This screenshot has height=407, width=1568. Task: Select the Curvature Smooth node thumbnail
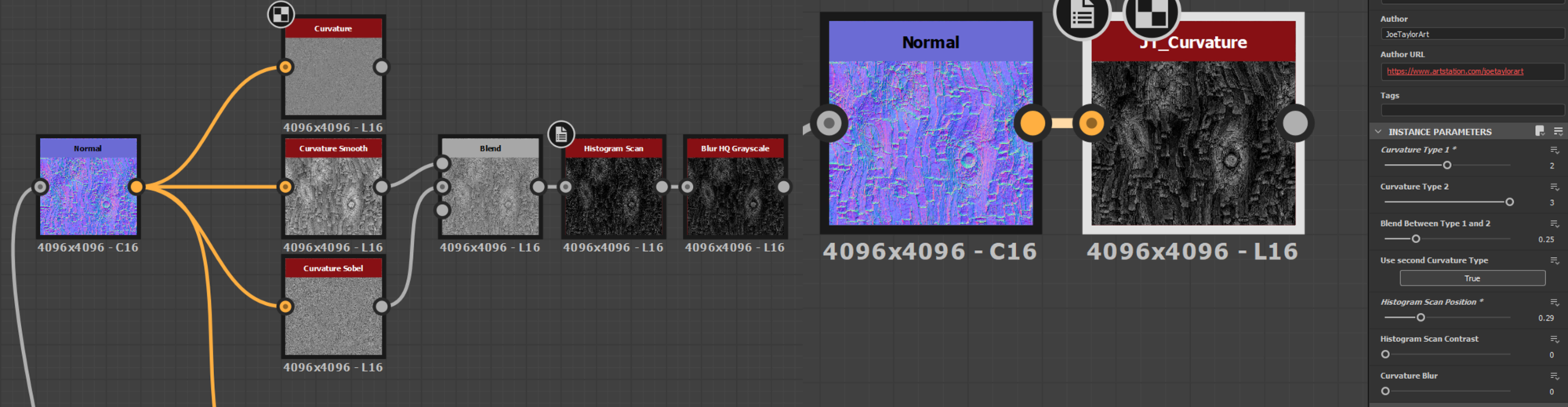(333, 196)
